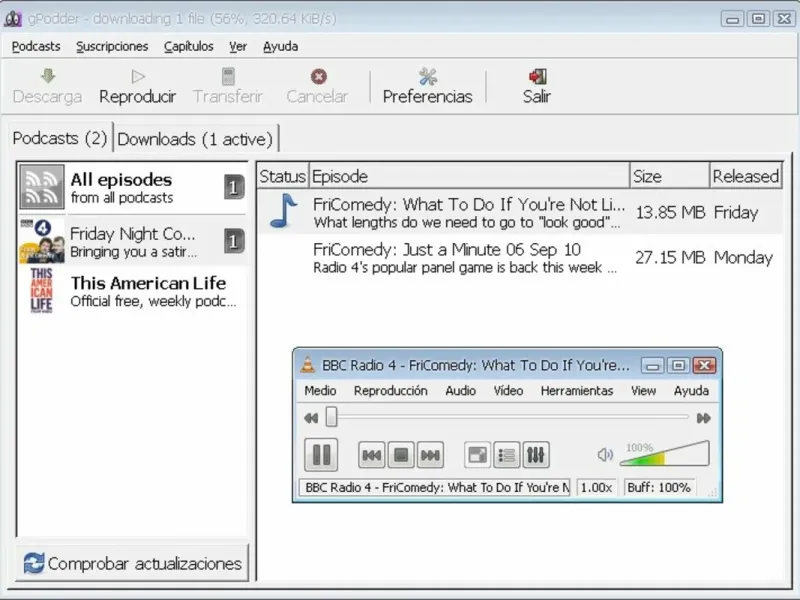
Task: Show the VLC playlist
Action: coord(507,455)
